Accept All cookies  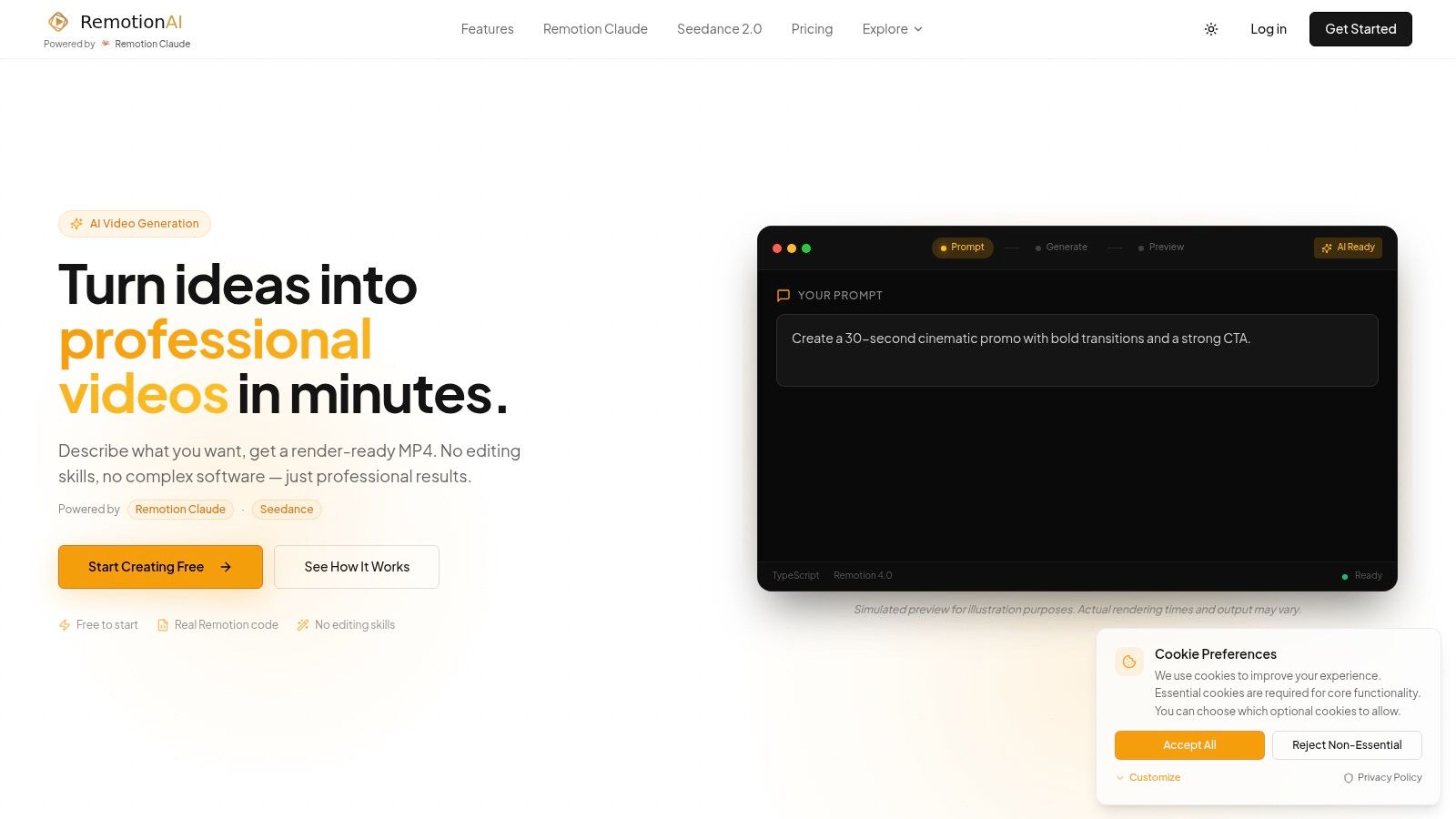click(1189, 745)
